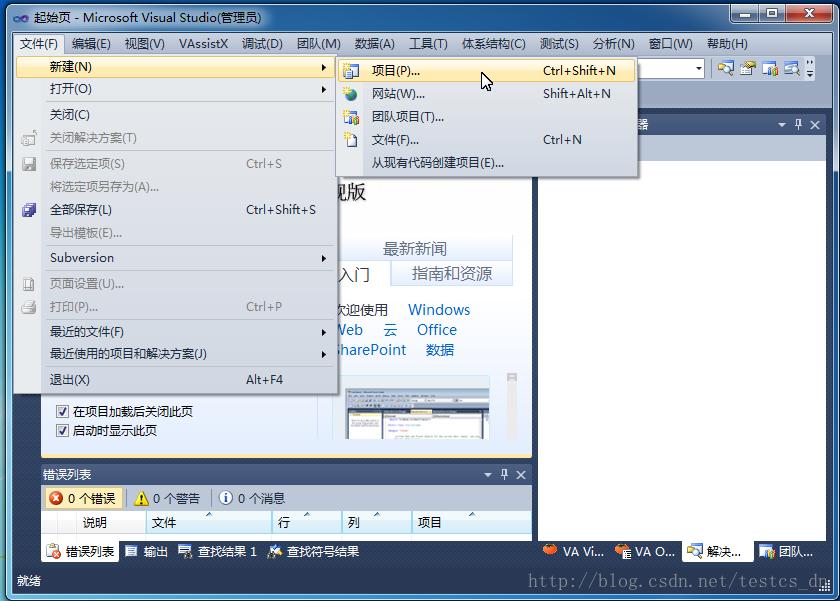Sort the error list by 文件 column
This screenshot has width=840, height=601.
click(x=209, y=522)
